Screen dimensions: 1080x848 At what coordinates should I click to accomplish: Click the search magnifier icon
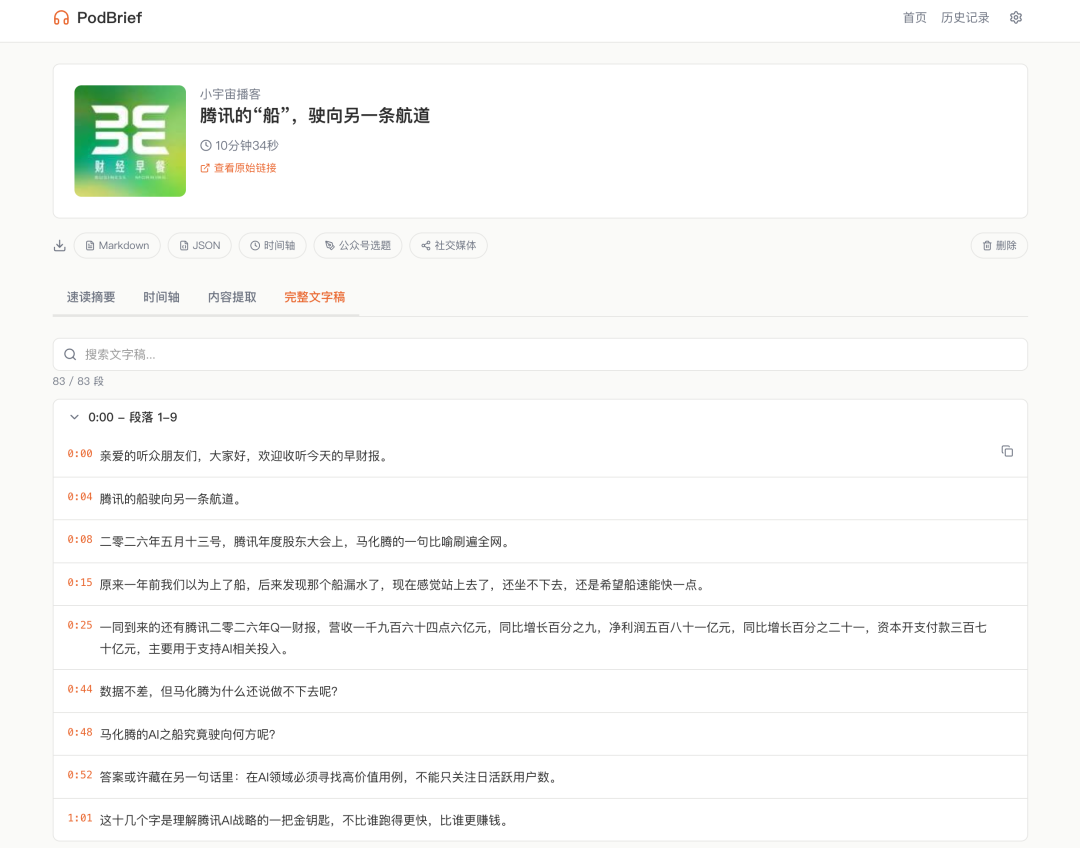pos(70,355)
